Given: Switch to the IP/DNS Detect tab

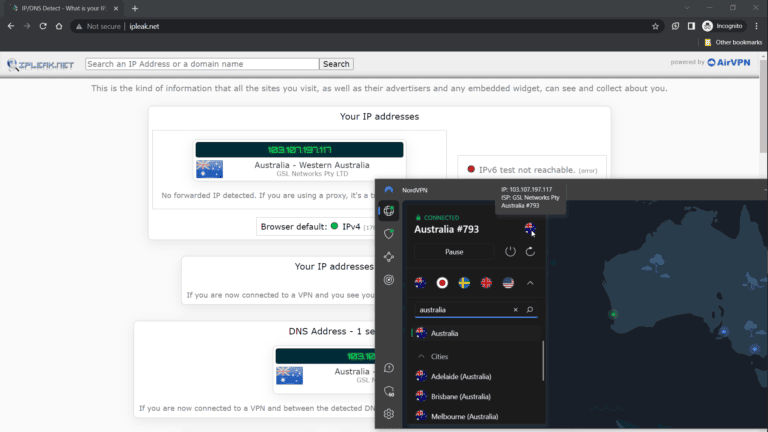Looking at the screenshot, I should pos(64,8).
